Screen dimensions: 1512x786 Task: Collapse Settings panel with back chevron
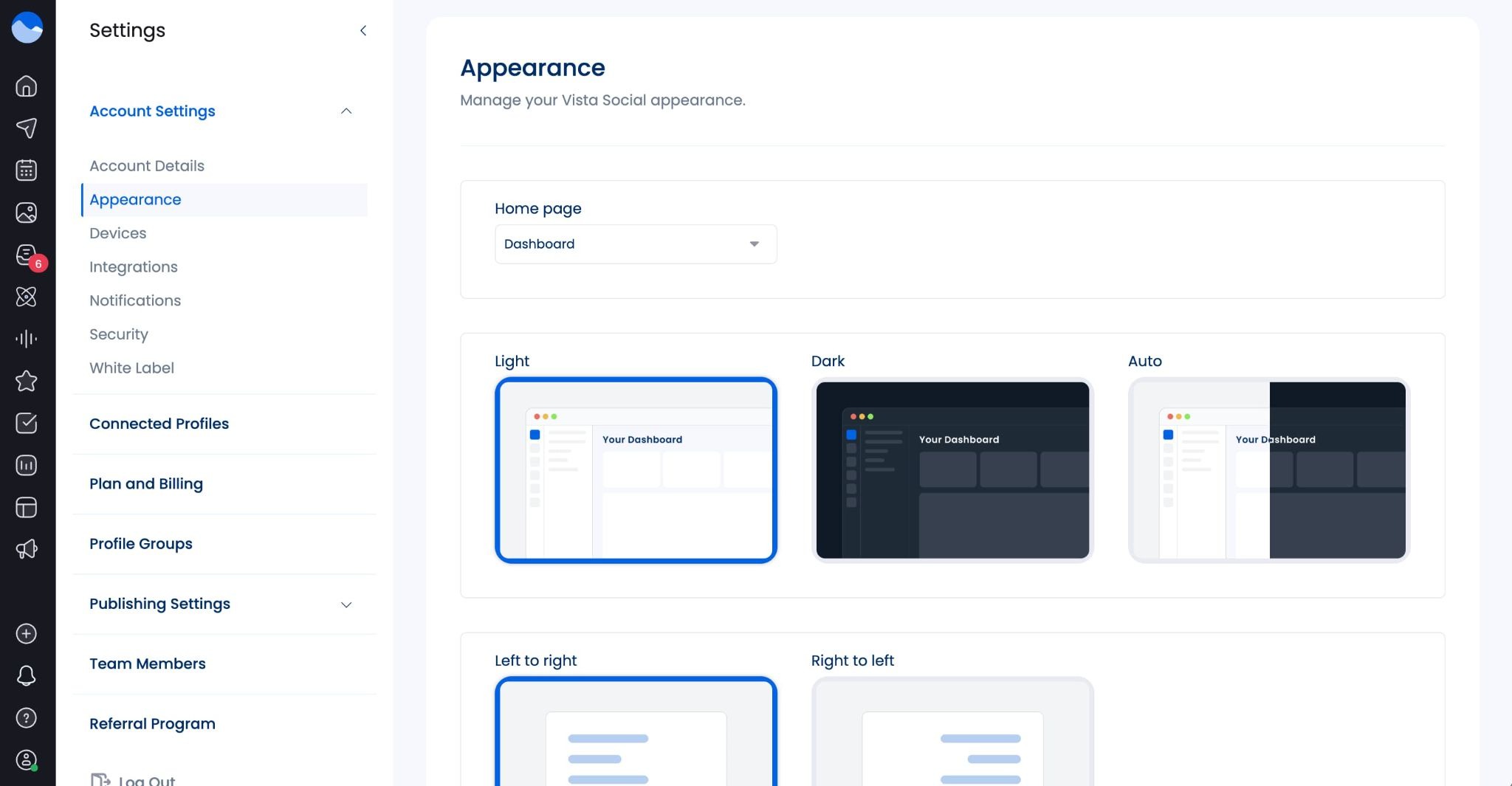coord(362,30)
